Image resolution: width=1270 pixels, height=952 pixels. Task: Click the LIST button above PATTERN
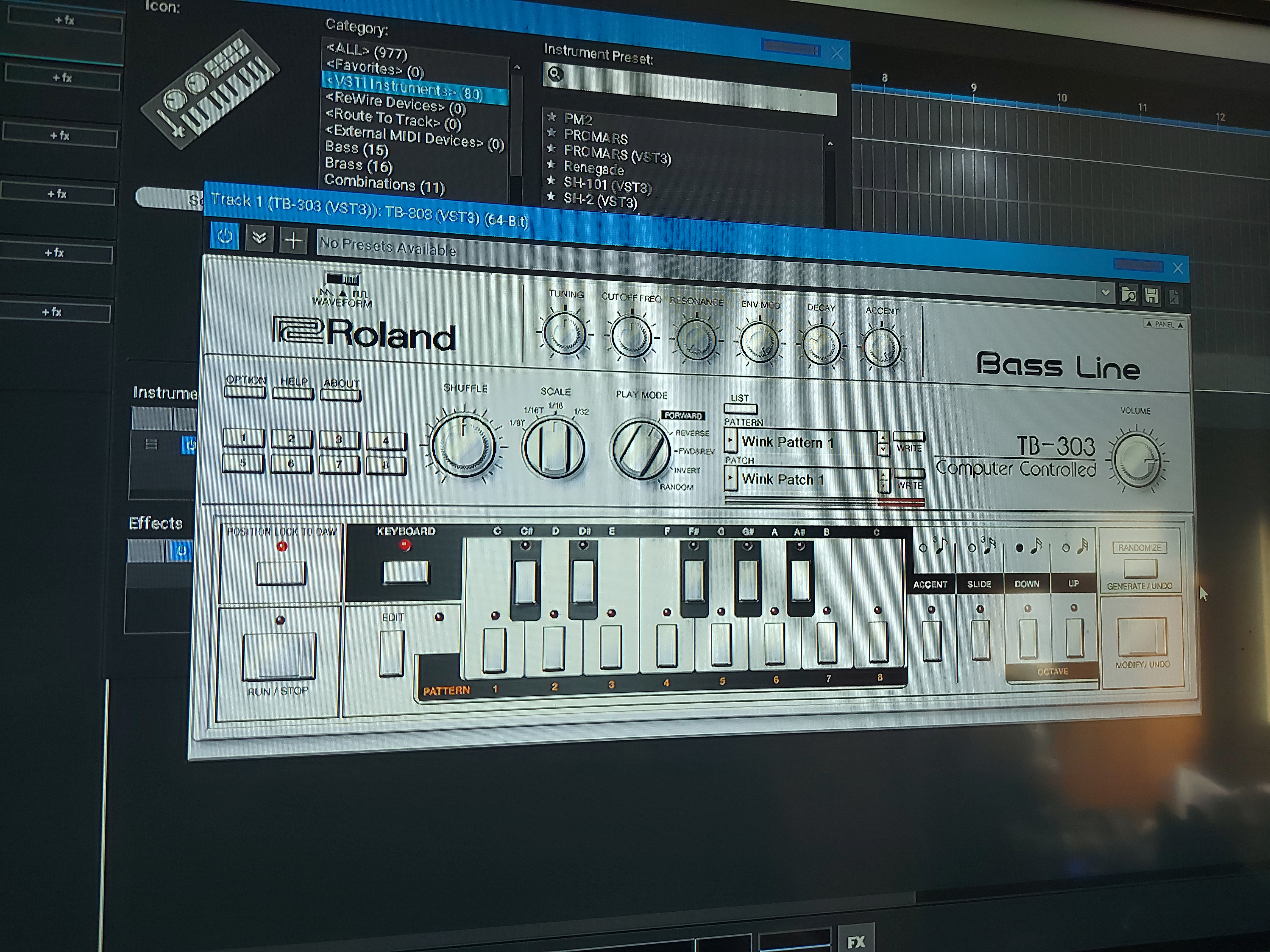tap(741, 409)
